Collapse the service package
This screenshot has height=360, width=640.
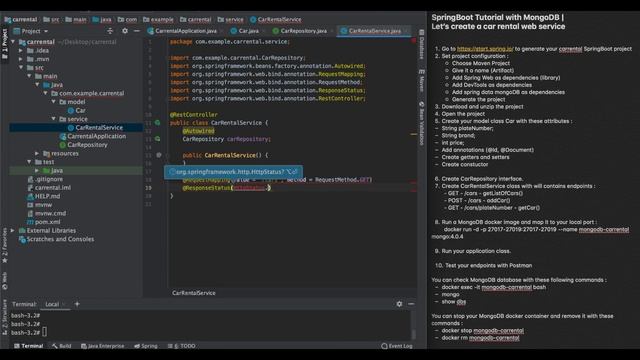coord(53,119)
